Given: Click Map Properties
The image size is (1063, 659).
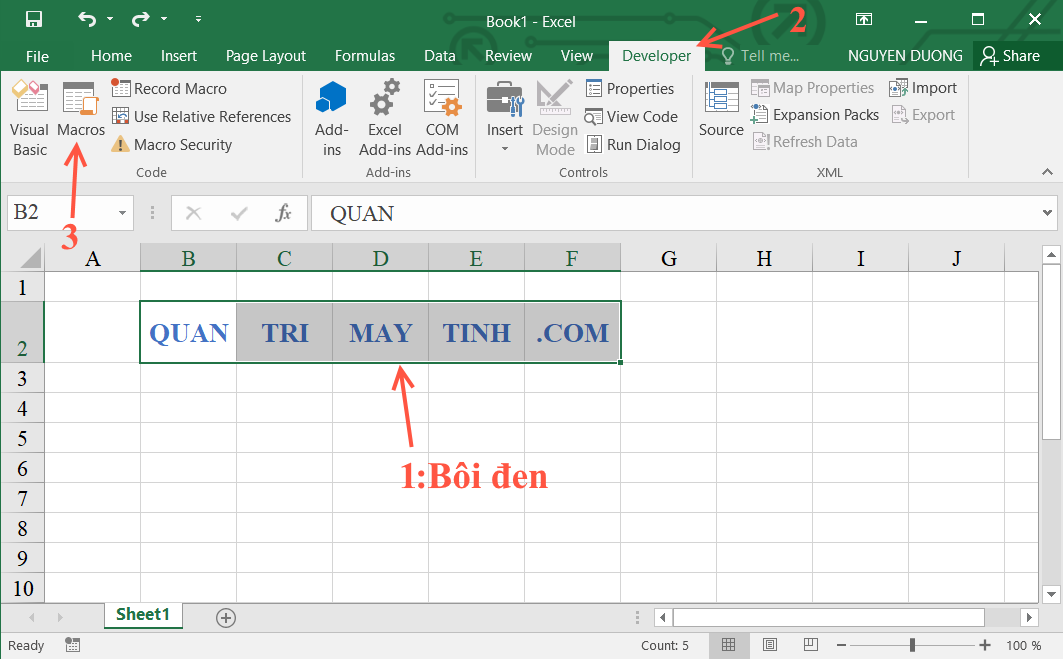Looking at the screenshot, I should pyautogui.click(x=812, y=88).
